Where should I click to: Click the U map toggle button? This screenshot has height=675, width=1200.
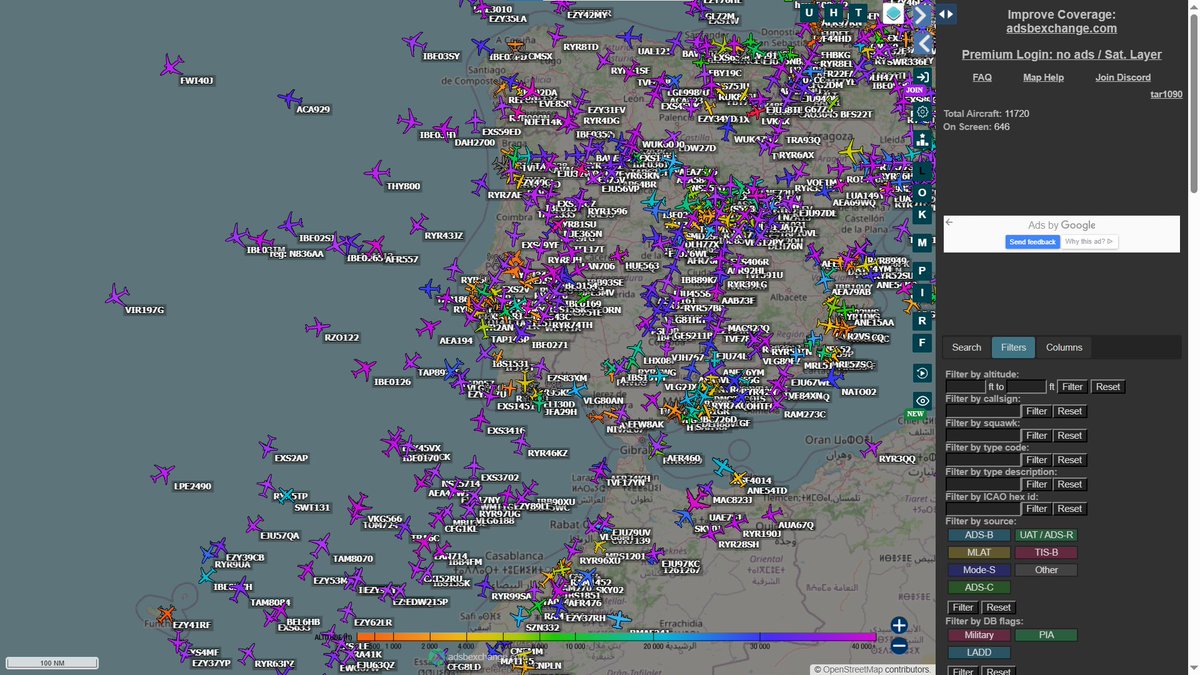click(810, 13)
